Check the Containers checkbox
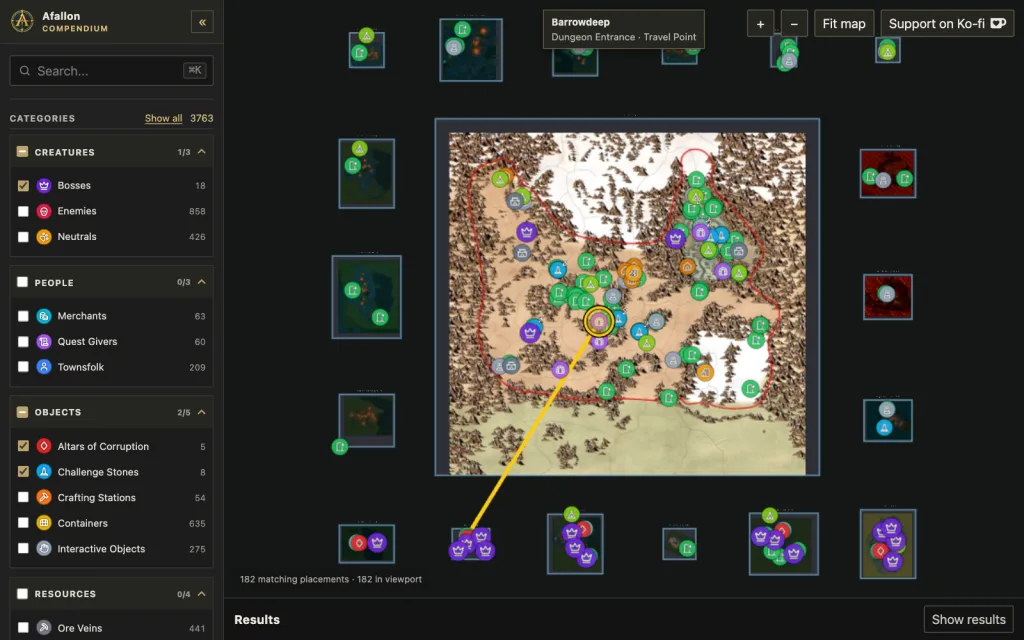The width and height of the screenshot is (1024, 640). 23,523
